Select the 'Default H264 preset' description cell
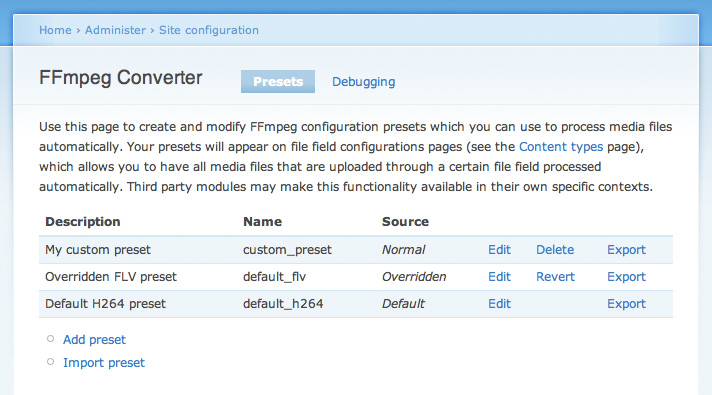Viewport: 712px width, 395px height. [105, 304]
